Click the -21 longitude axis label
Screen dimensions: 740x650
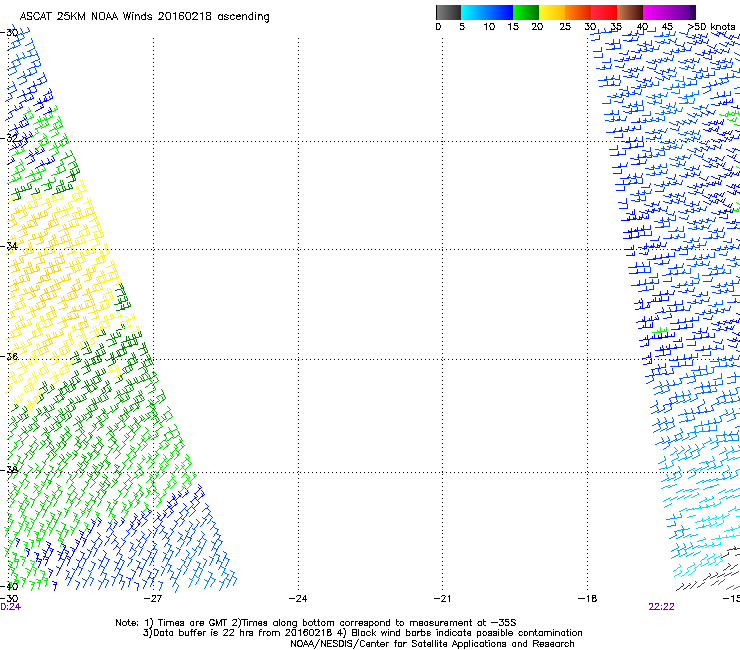442,599
